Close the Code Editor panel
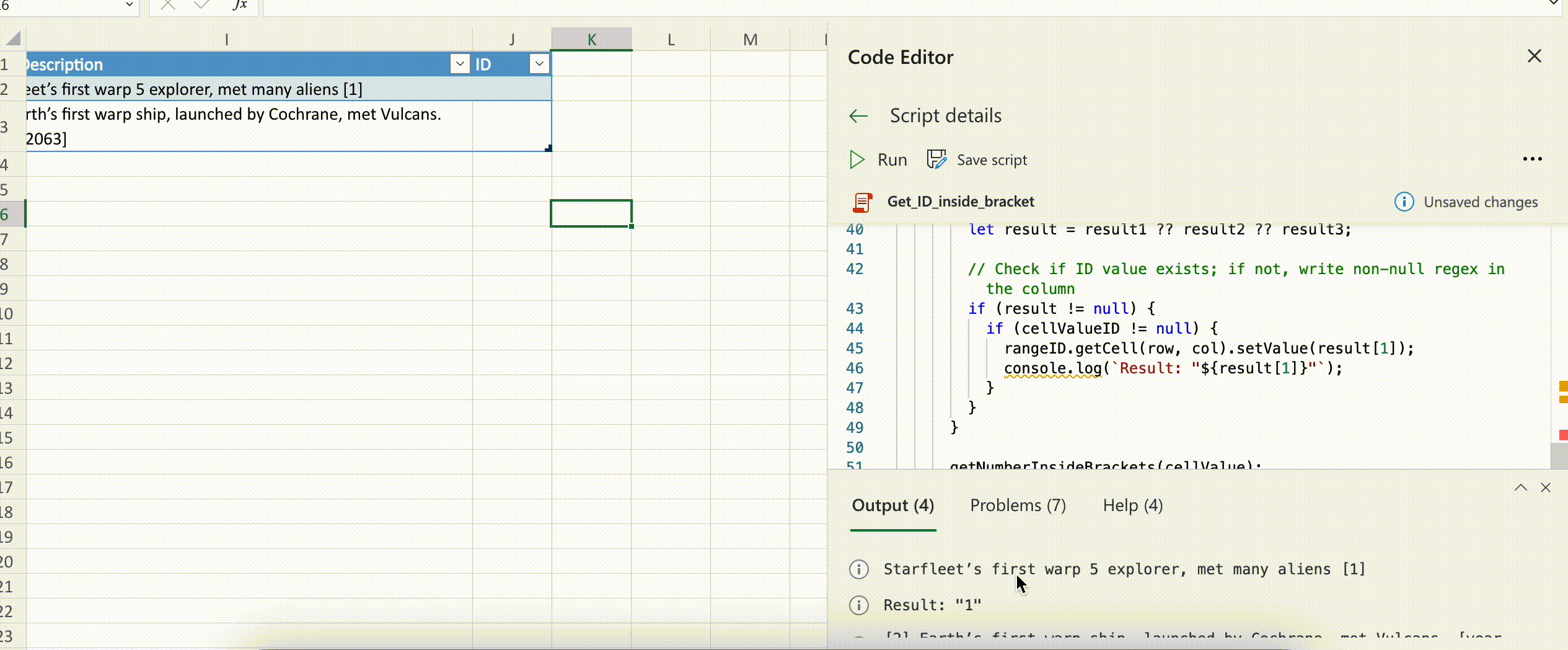 click(1535, 56)
